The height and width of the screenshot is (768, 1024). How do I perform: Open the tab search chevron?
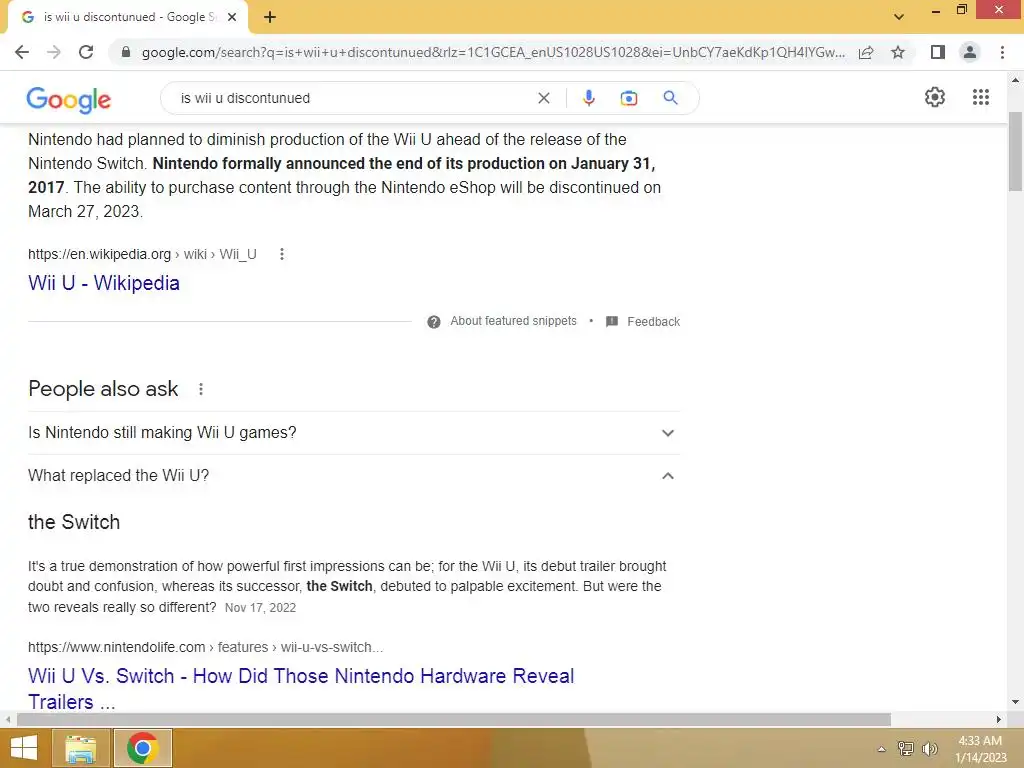point(899,17)
